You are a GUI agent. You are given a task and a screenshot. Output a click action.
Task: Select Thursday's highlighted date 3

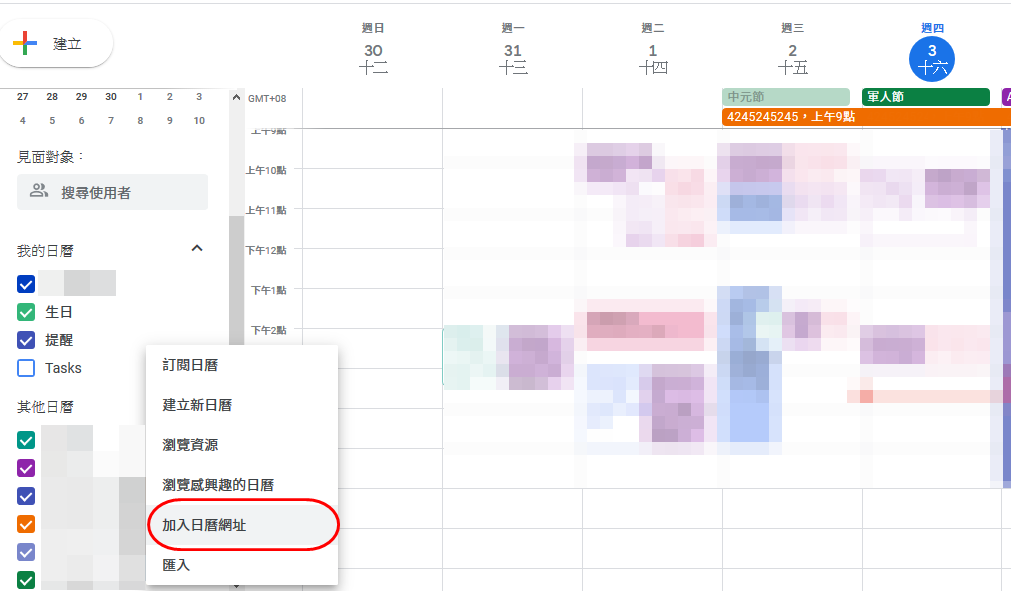coord(932,58)
